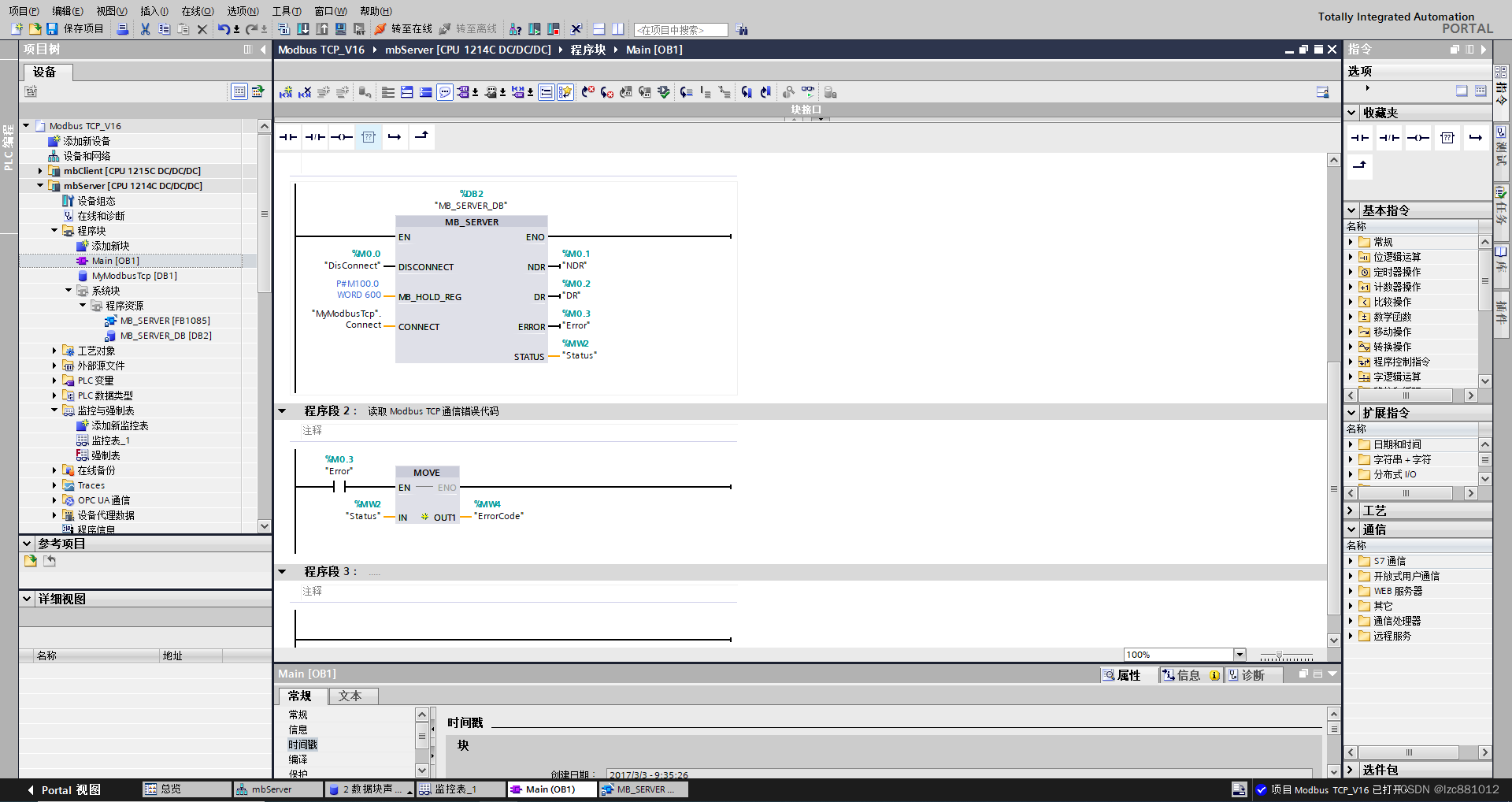Screen dimensions: 1512x802
Task: Click the Print icon in main toolbar
Action: pyautogui.click(x=122, y=29)
